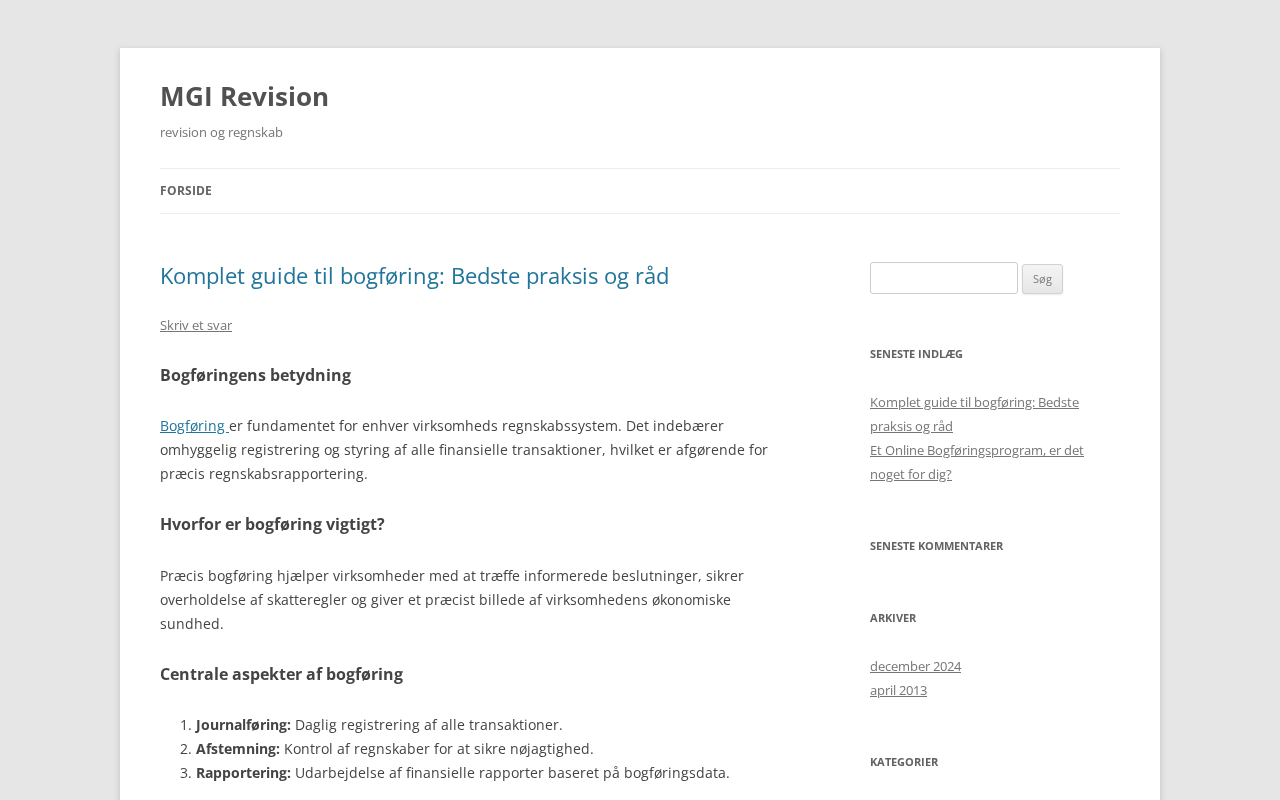The image size is (1280, 800).
Task: Click the Journalføring list item
Action: pyautogui.click(x=379, y=725)
